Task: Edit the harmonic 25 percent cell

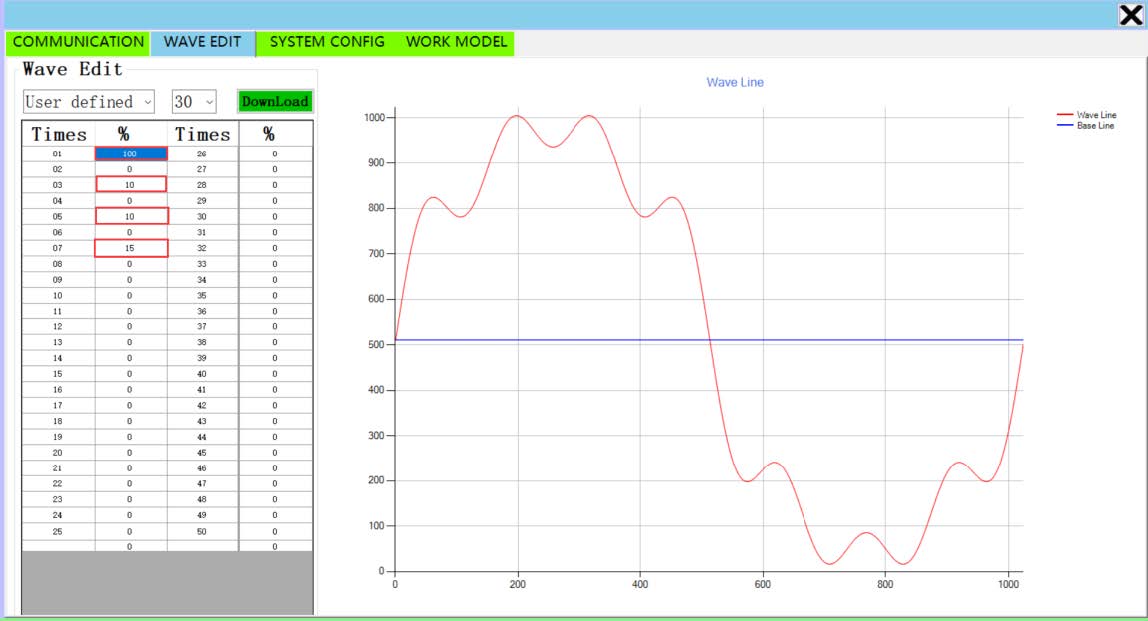Action: [131, 532]
